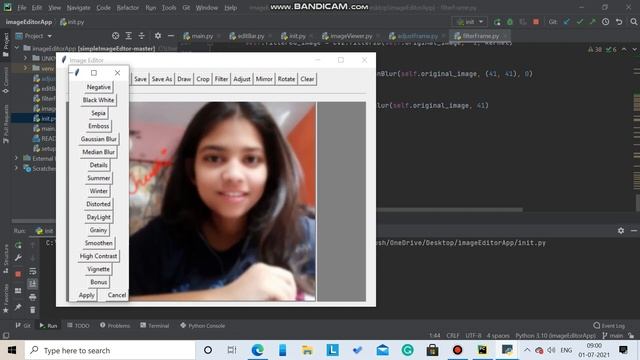Clear edits in Image Editor

(307, 79)
